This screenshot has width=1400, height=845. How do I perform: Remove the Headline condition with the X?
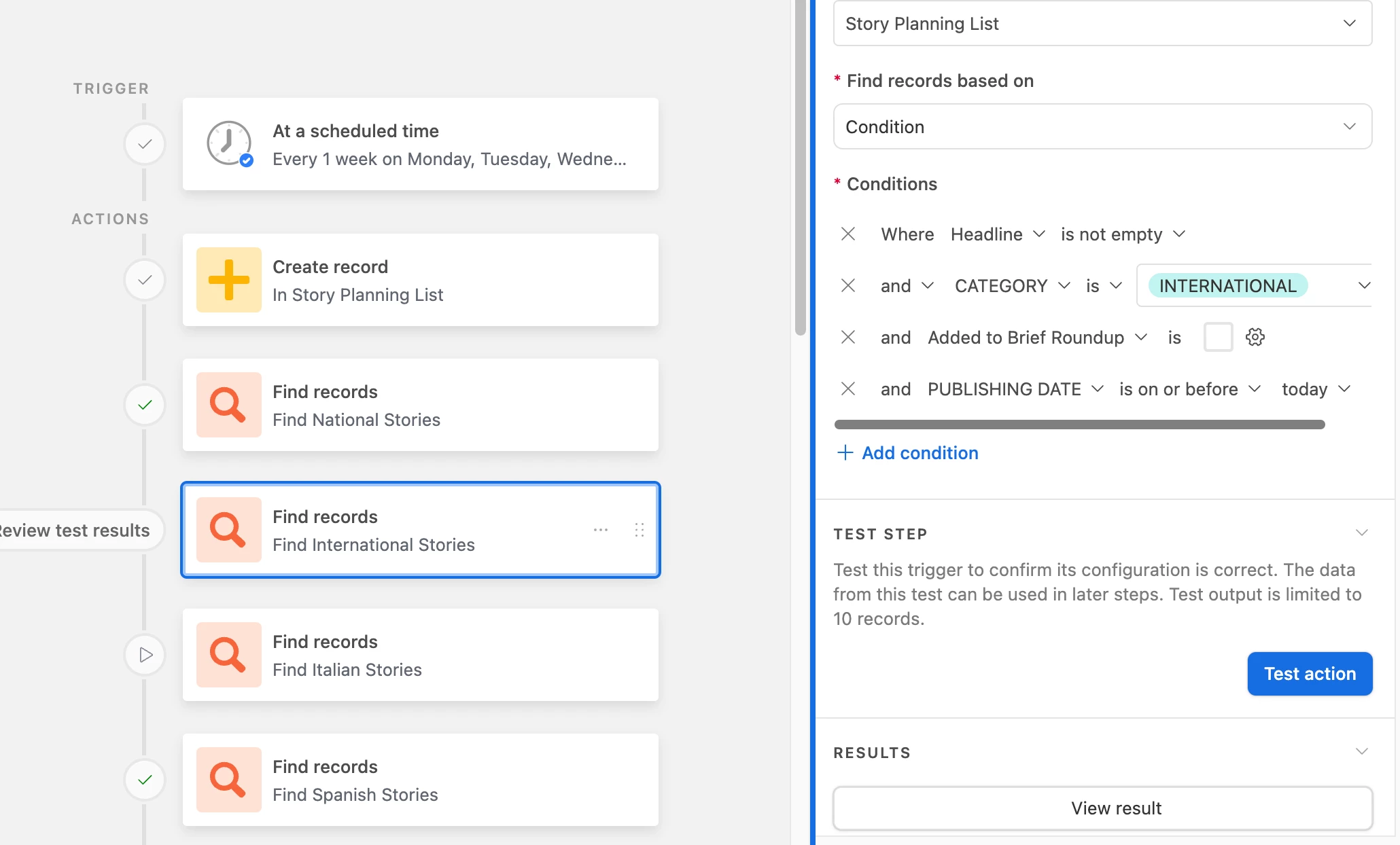847,234
